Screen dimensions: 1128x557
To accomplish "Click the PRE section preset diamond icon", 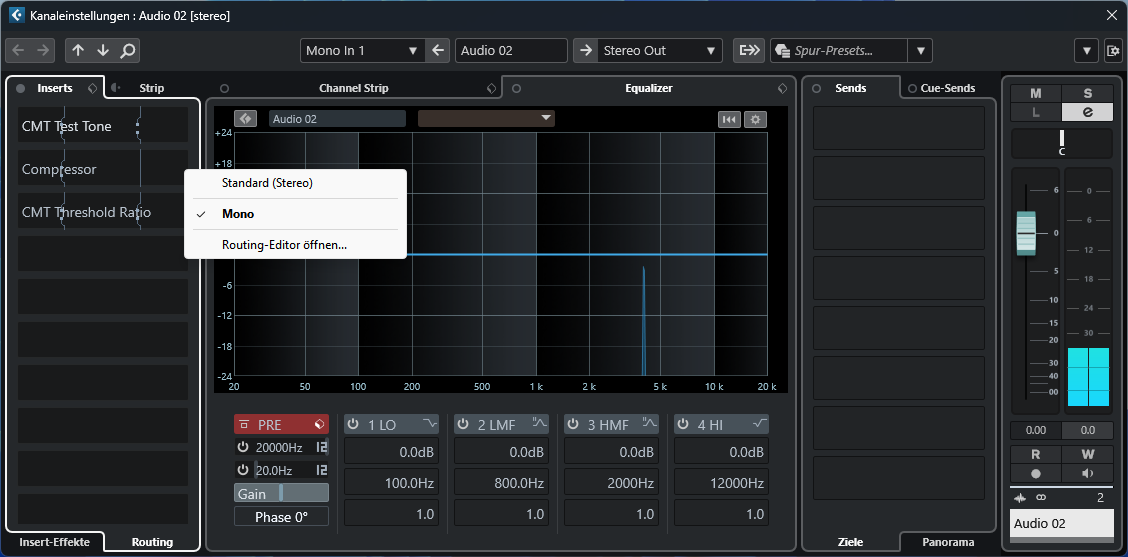I will tap(319, 425).
